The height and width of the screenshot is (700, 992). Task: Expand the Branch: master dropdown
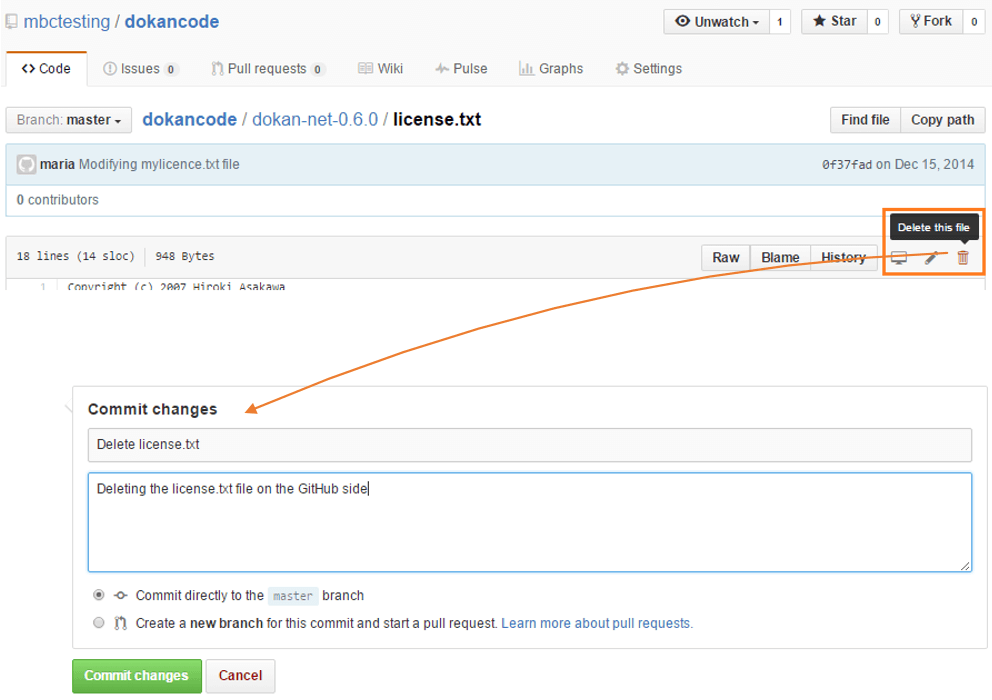[x=69, y=120]
